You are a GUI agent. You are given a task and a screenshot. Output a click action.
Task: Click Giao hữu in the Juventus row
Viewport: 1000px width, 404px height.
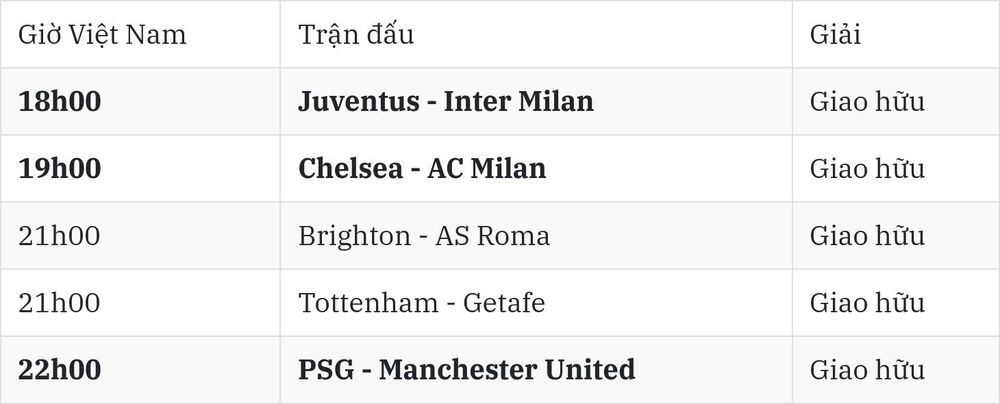(x=867, y=101)
